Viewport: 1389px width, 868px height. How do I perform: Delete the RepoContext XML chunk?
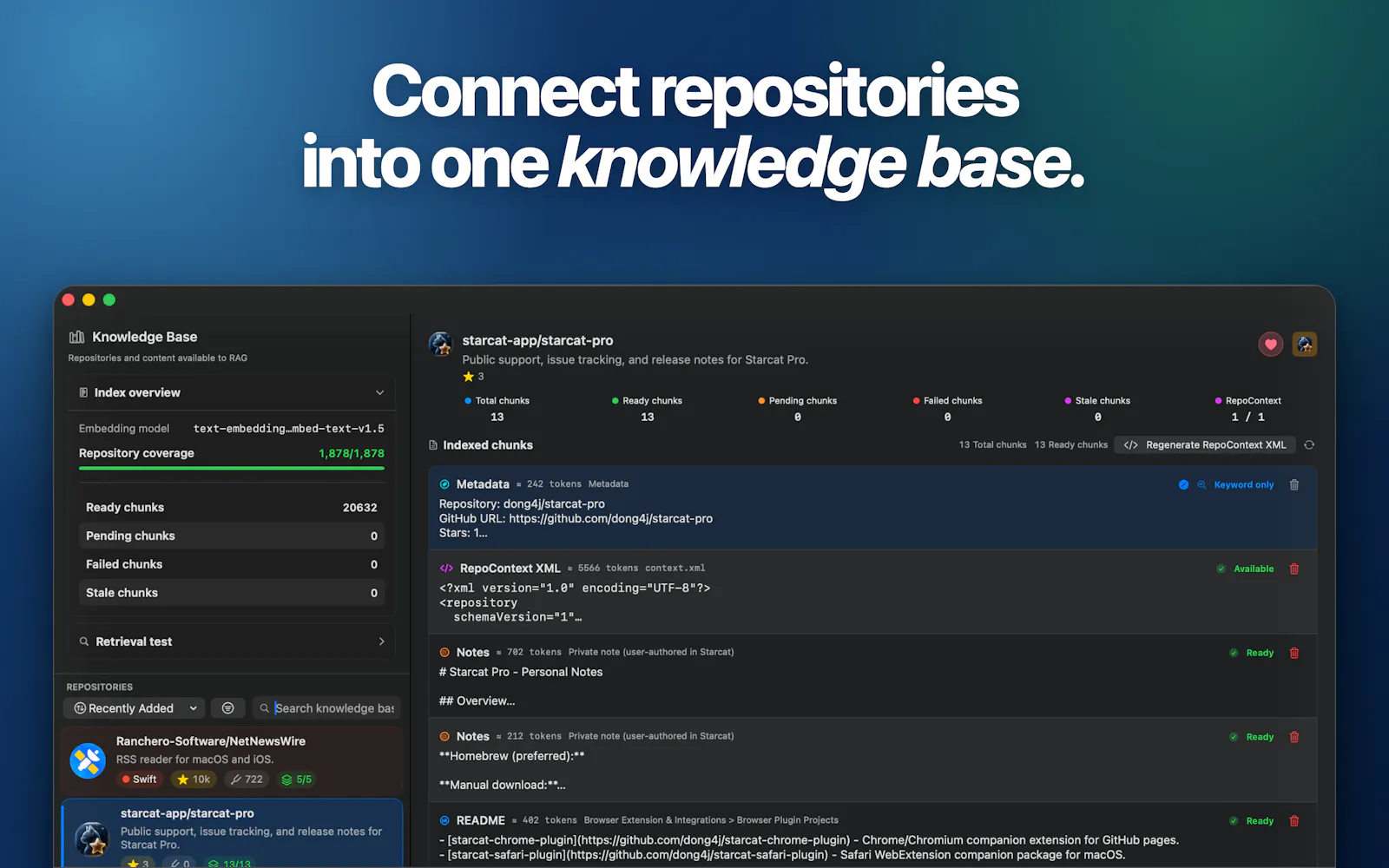[x=1294, y=569]
